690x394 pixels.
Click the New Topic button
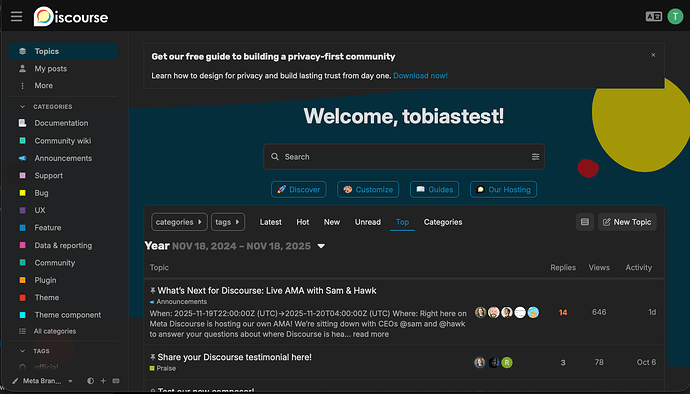click(x=627, y=222)
